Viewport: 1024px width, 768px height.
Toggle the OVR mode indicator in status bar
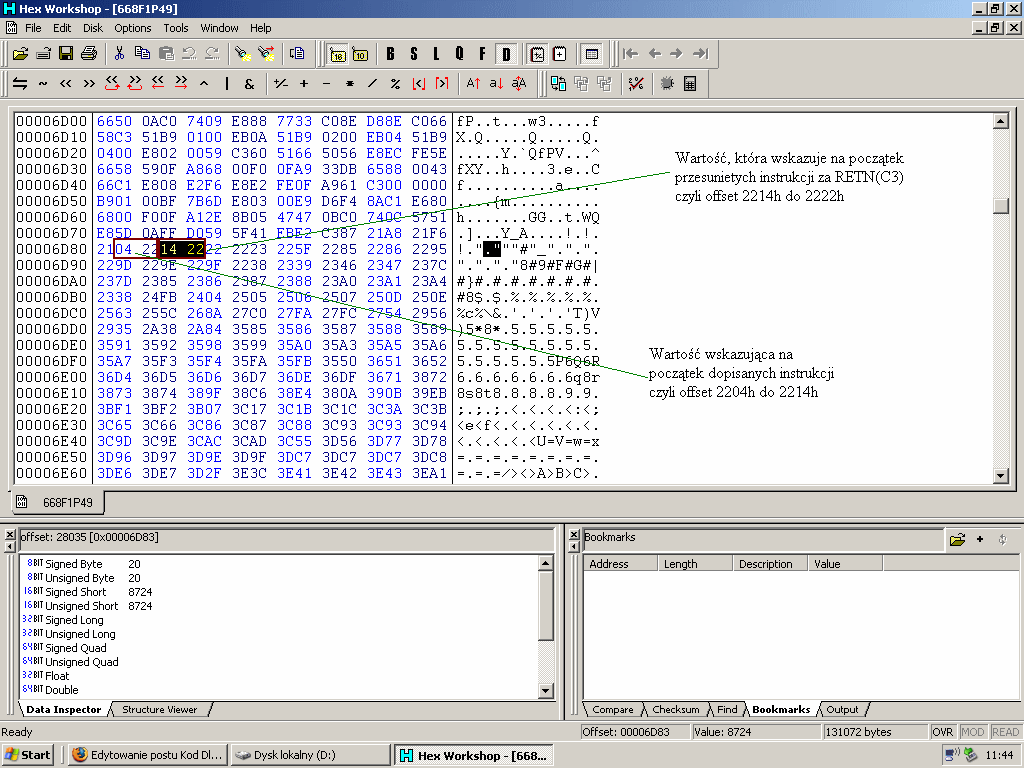click(943, 732)
